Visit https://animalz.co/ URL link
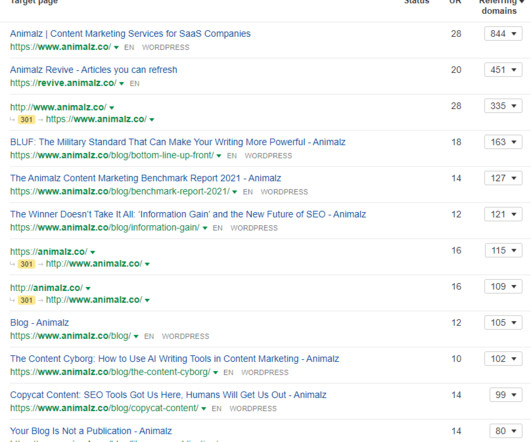The width and height of the screenshot is (531, 442). click(x=49, y=252)
